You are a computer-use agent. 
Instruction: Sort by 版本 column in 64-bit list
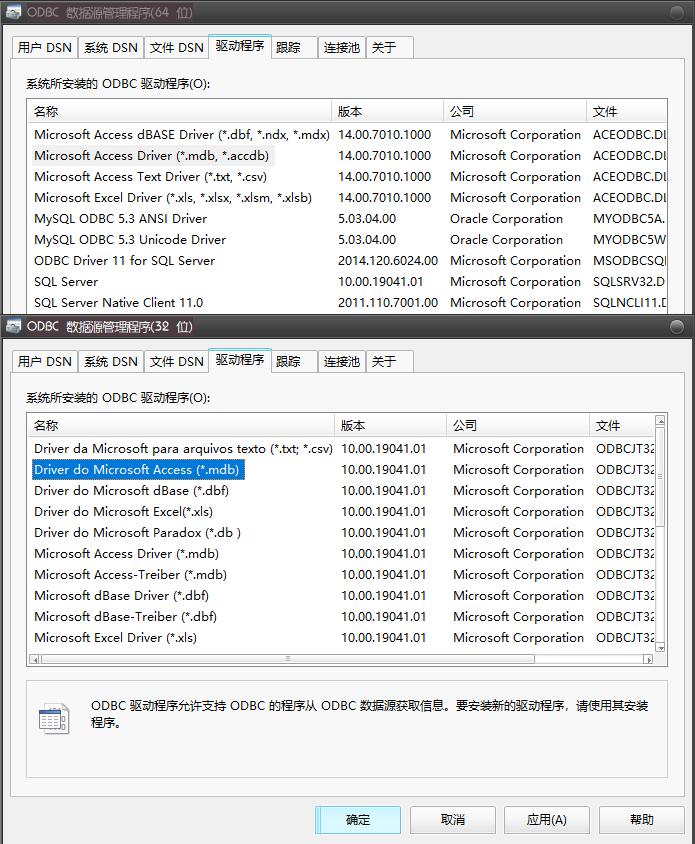pos(388,111)
